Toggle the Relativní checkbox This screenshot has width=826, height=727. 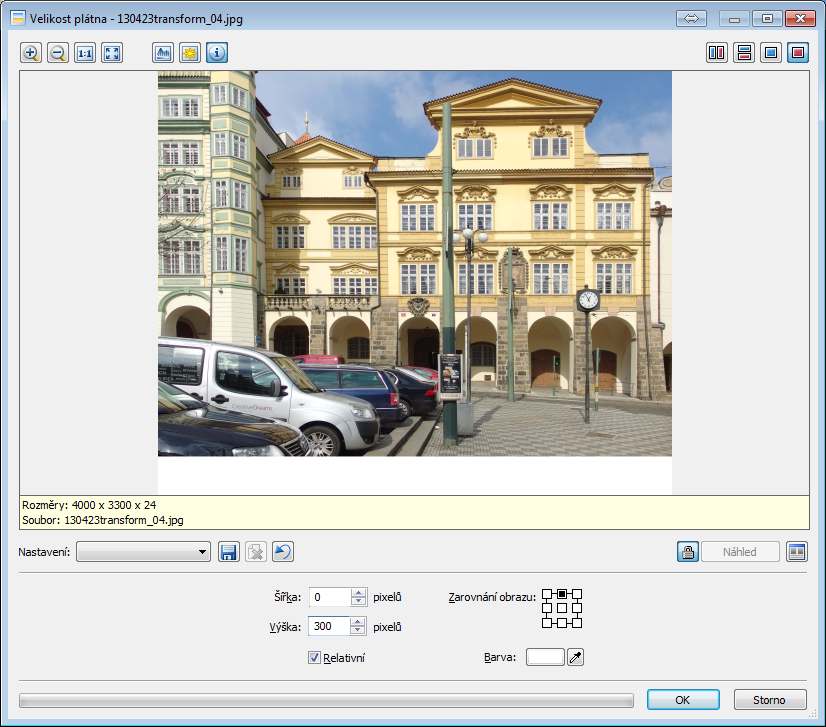point(315,657)
